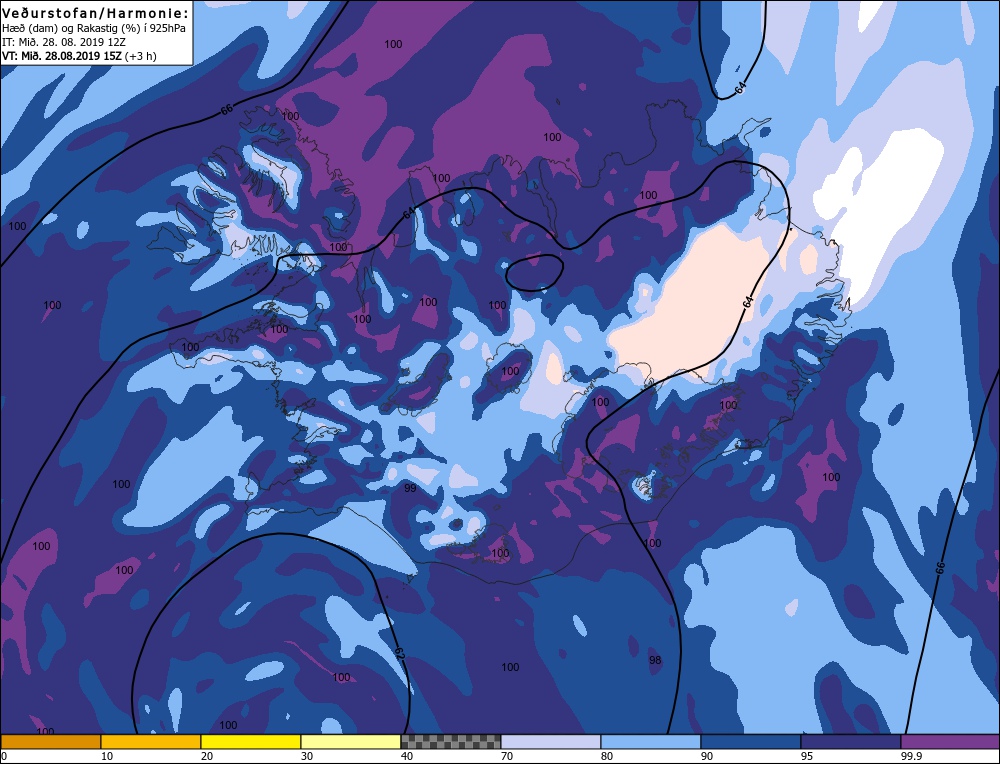
Task: Click the "66" contour label on the eastern edge
Action: [939, 568]
